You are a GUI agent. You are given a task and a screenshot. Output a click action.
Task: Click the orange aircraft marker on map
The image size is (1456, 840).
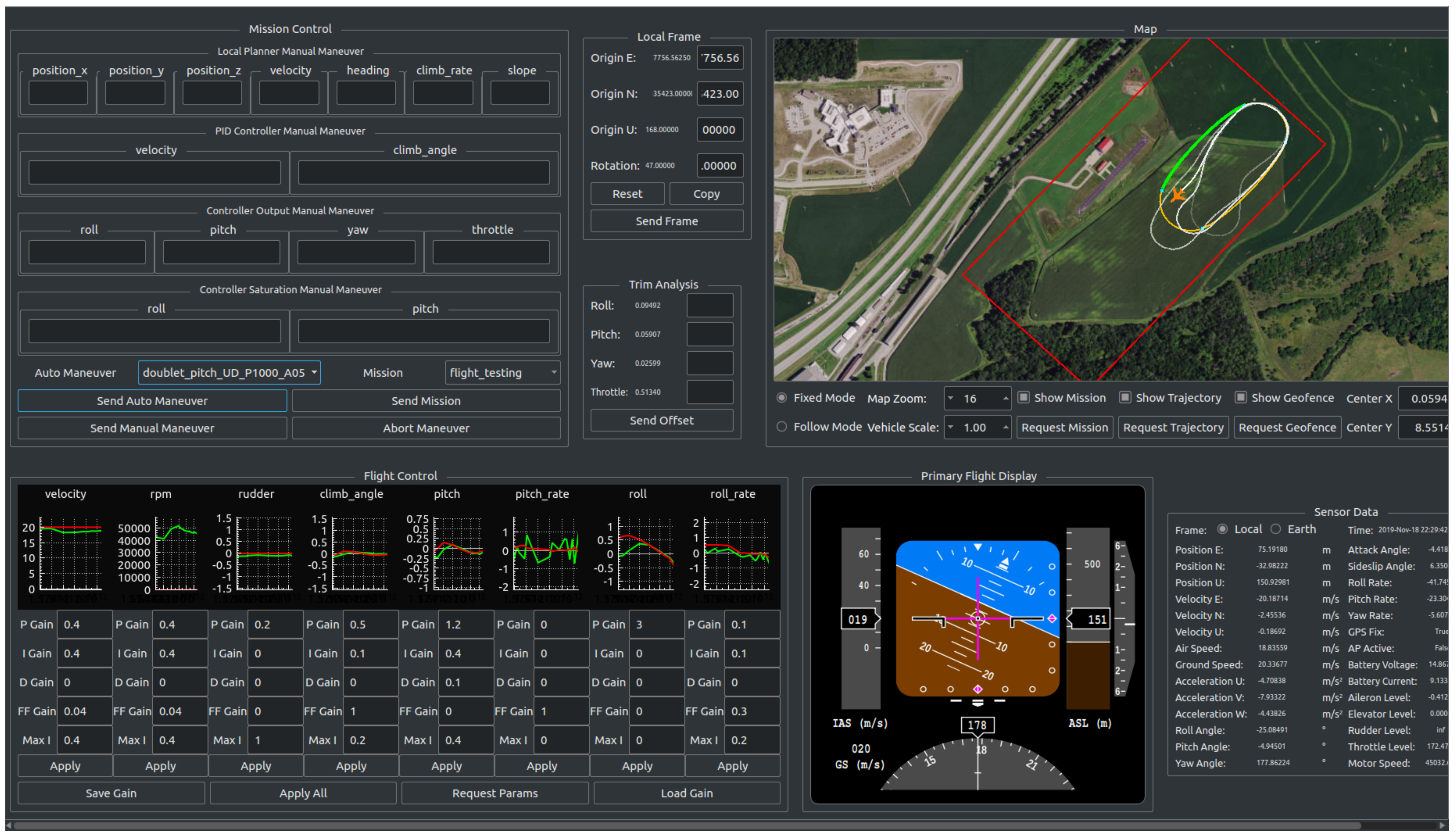1177,195
